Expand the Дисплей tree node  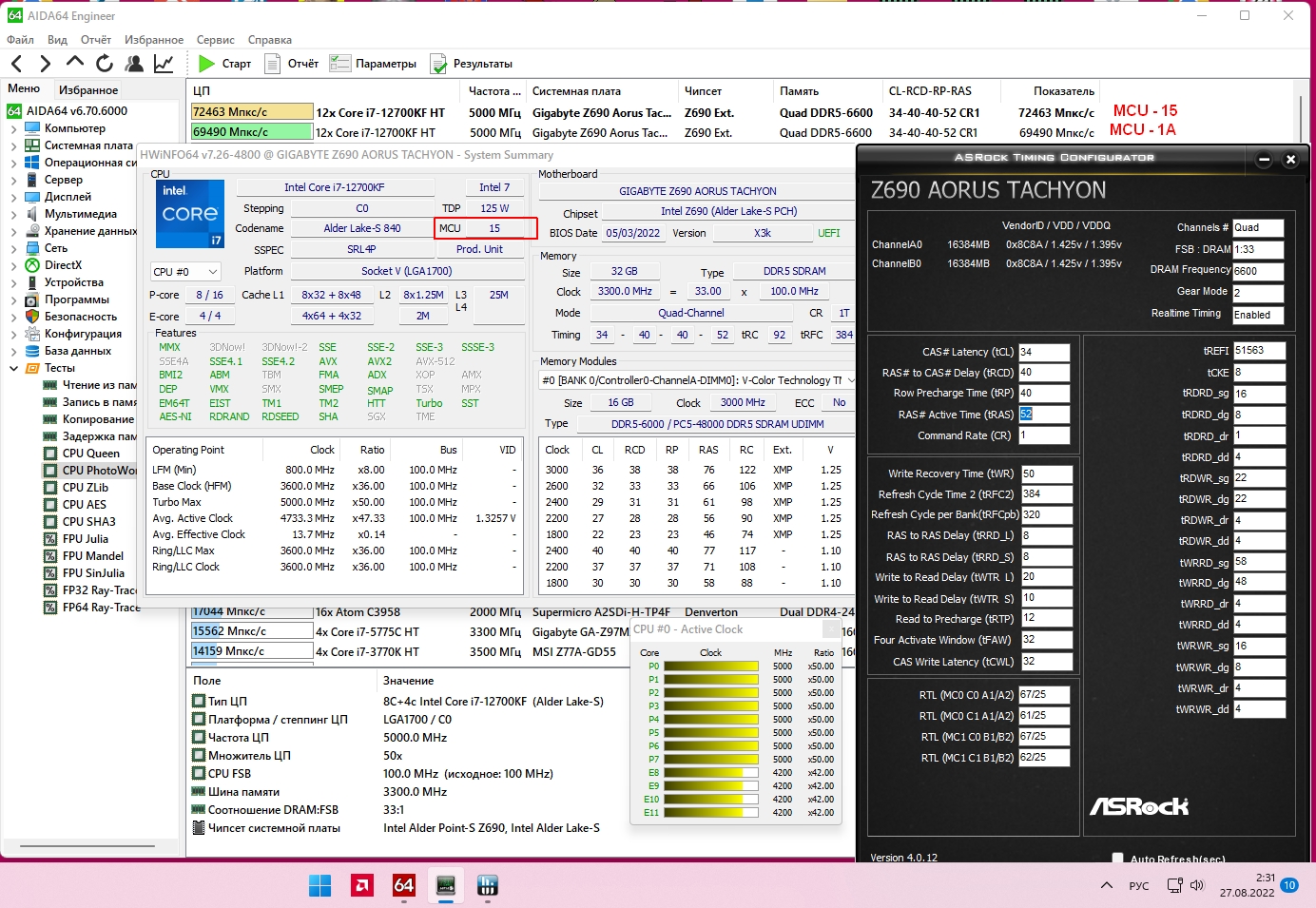13,197
